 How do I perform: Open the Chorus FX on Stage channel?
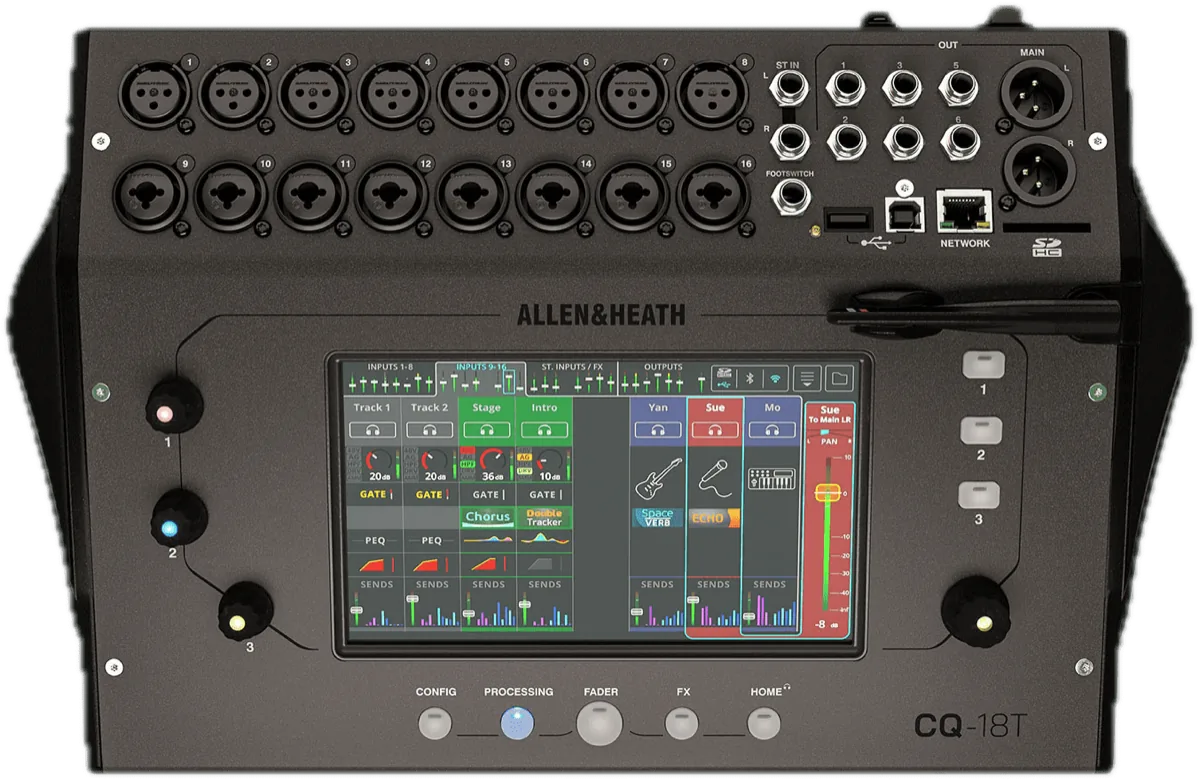coord(488,517)
